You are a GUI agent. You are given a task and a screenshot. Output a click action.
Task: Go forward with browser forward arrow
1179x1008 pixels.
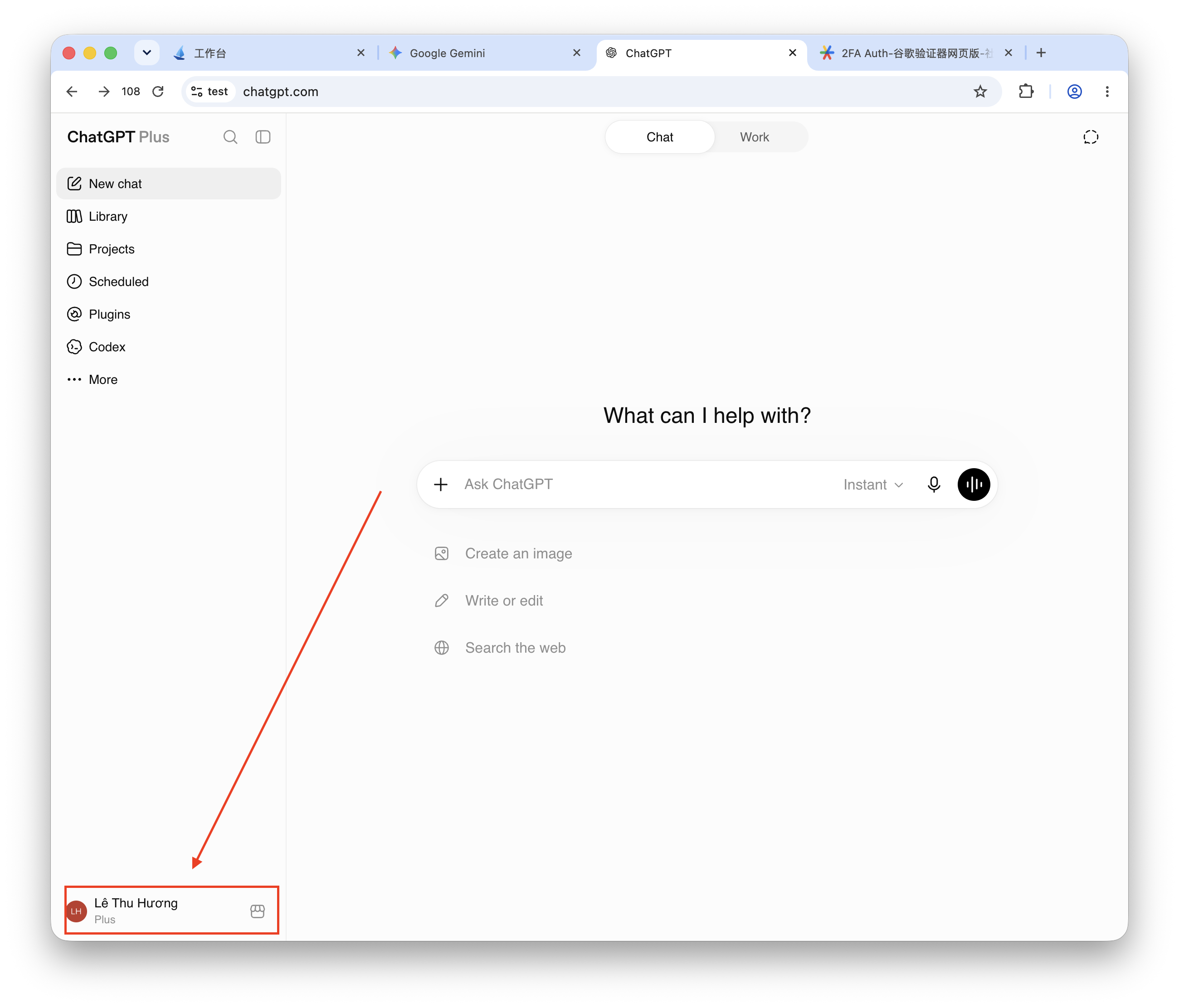click(103, 92)
